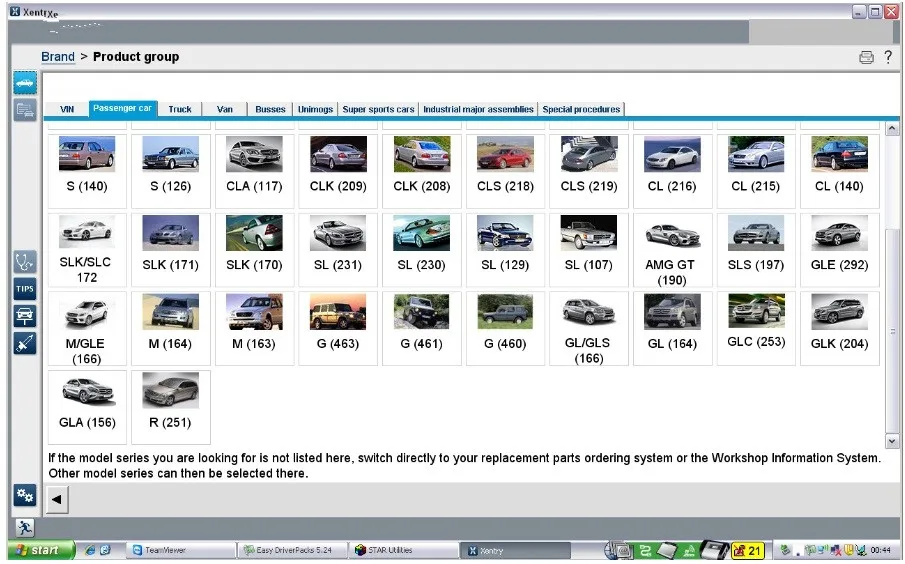Select the GLC (253) model
Image resolution: width=905 pixels, height=564 pixels.
[756, 328]
